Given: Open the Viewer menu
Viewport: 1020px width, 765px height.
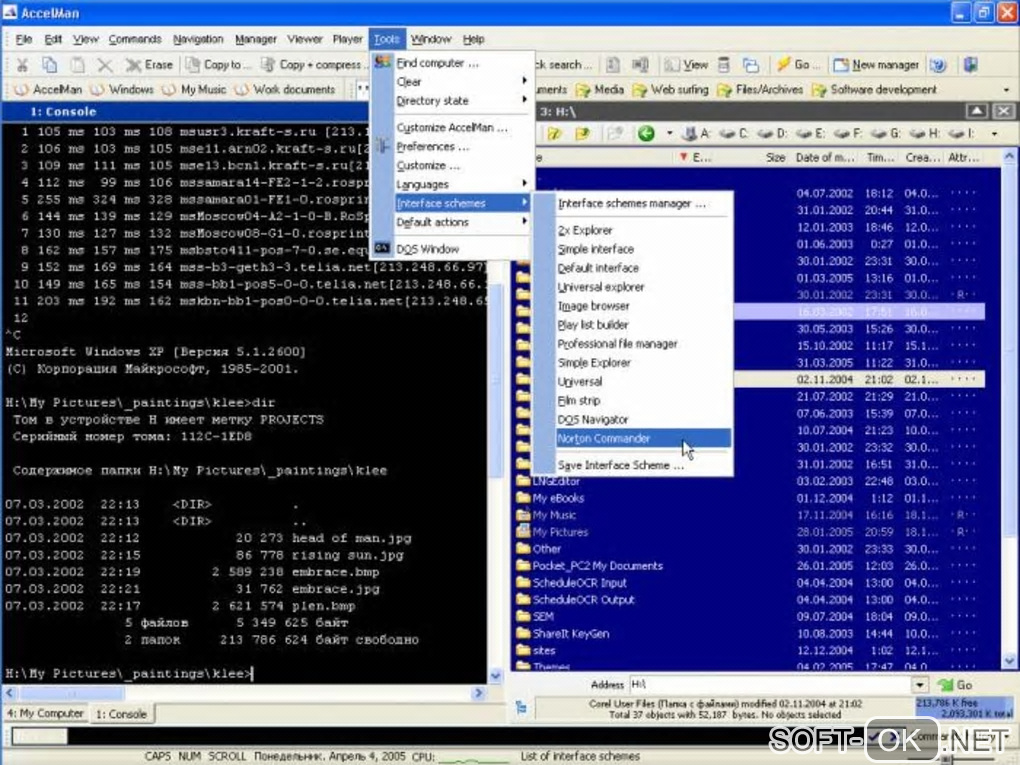Looking at the screenshot, I should click(304, 39).
